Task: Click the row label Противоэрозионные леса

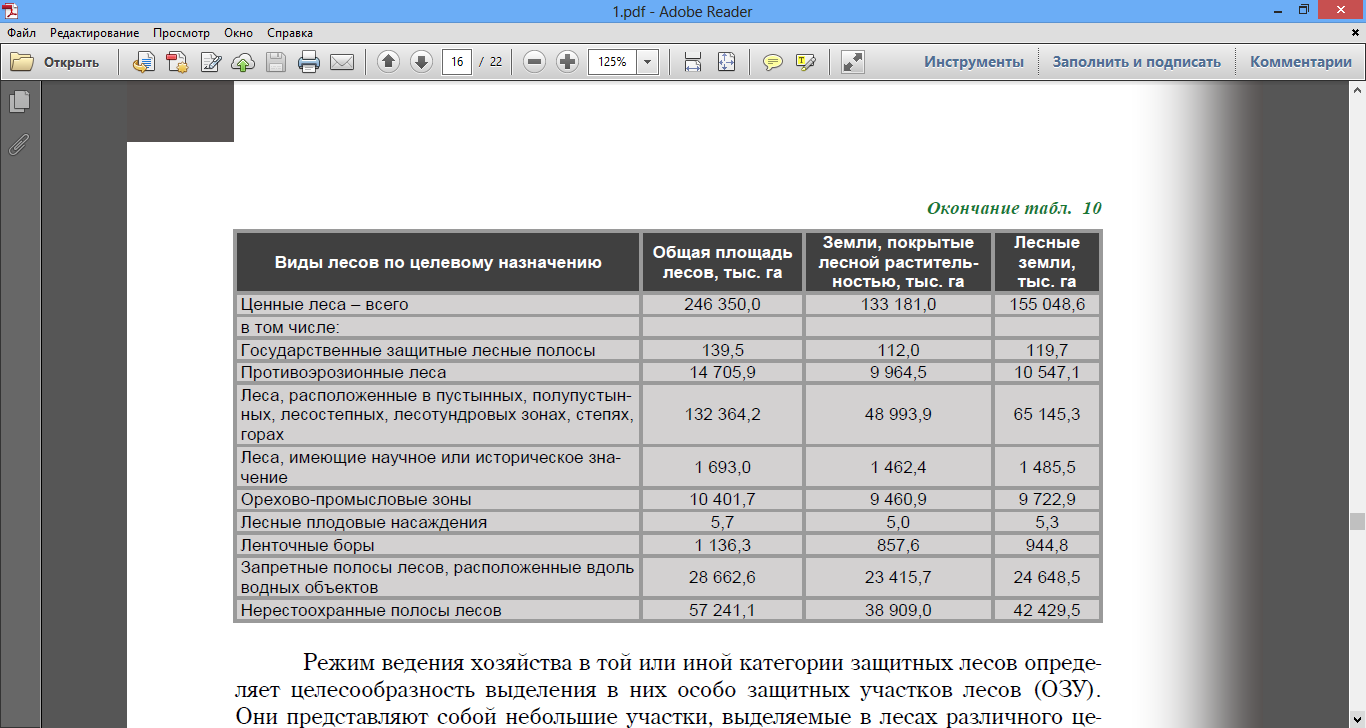Action: (x=343, y=373)
